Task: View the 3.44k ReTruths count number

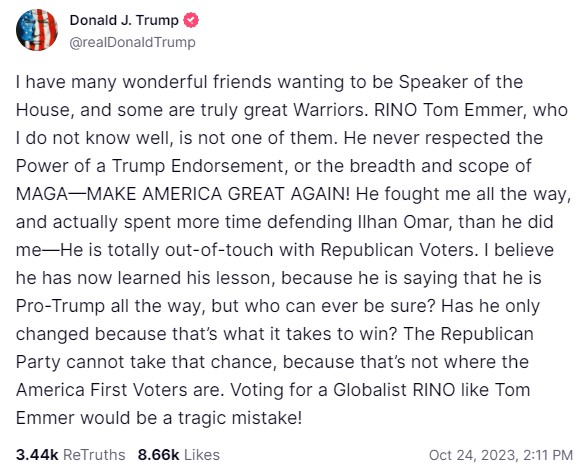Action: click(37, 455)
